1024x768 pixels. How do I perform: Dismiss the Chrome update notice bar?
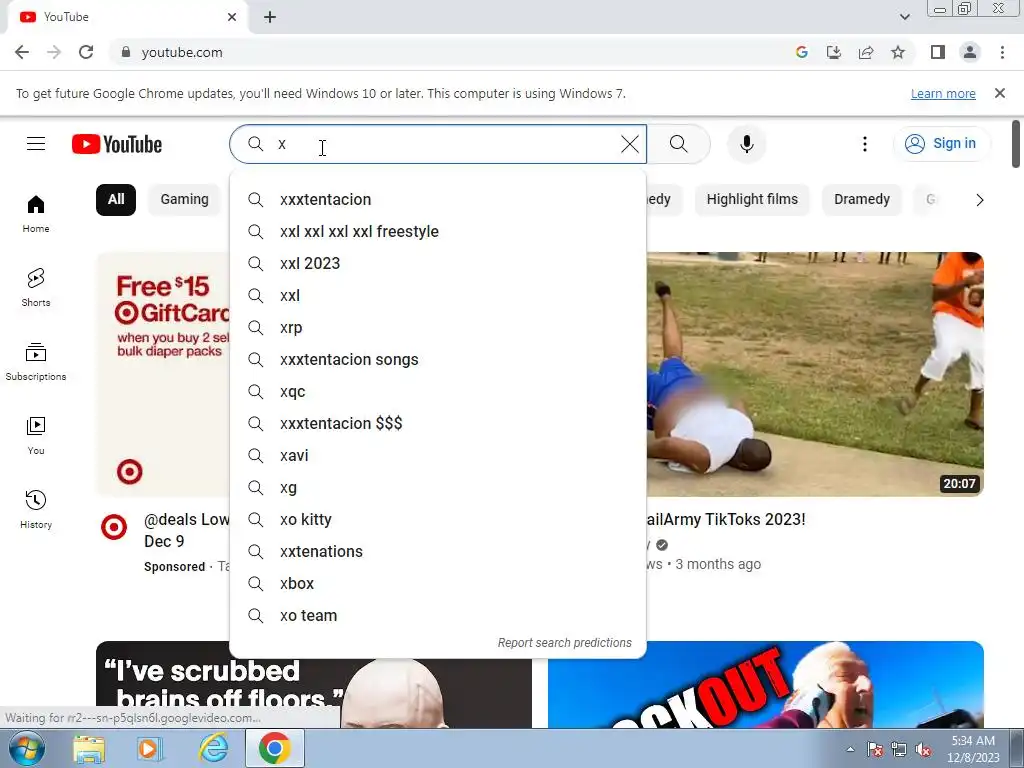click(x=1000, y=93)
